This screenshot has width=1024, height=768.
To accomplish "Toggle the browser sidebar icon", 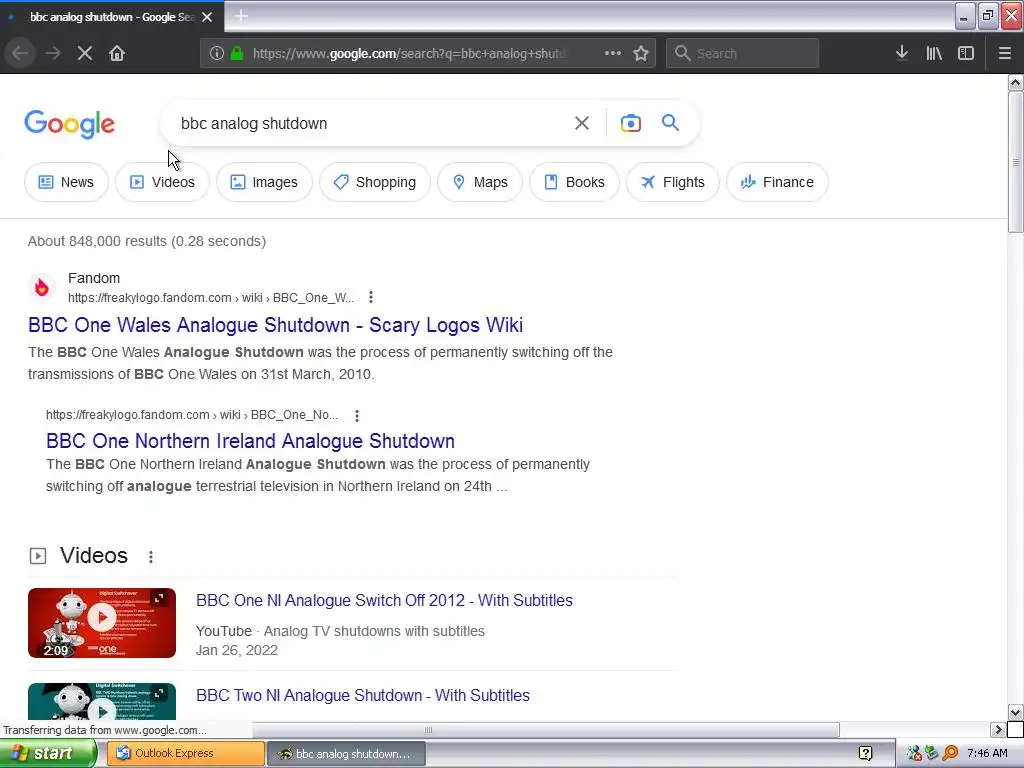I will coord(966,53).
